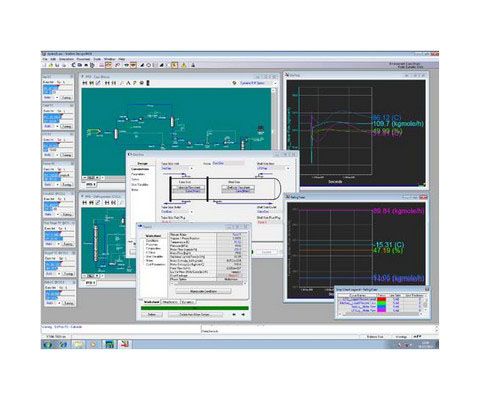Click the dark flask icon in main toolbar

click(193, 65)
